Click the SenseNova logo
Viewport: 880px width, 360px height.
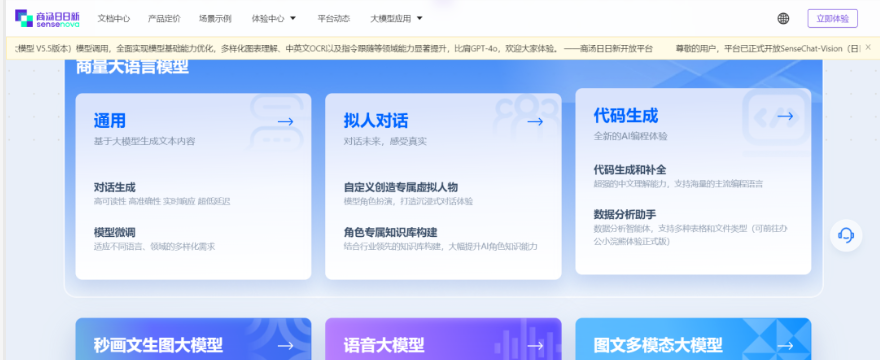pyautogui.click(x=47, y=18)
